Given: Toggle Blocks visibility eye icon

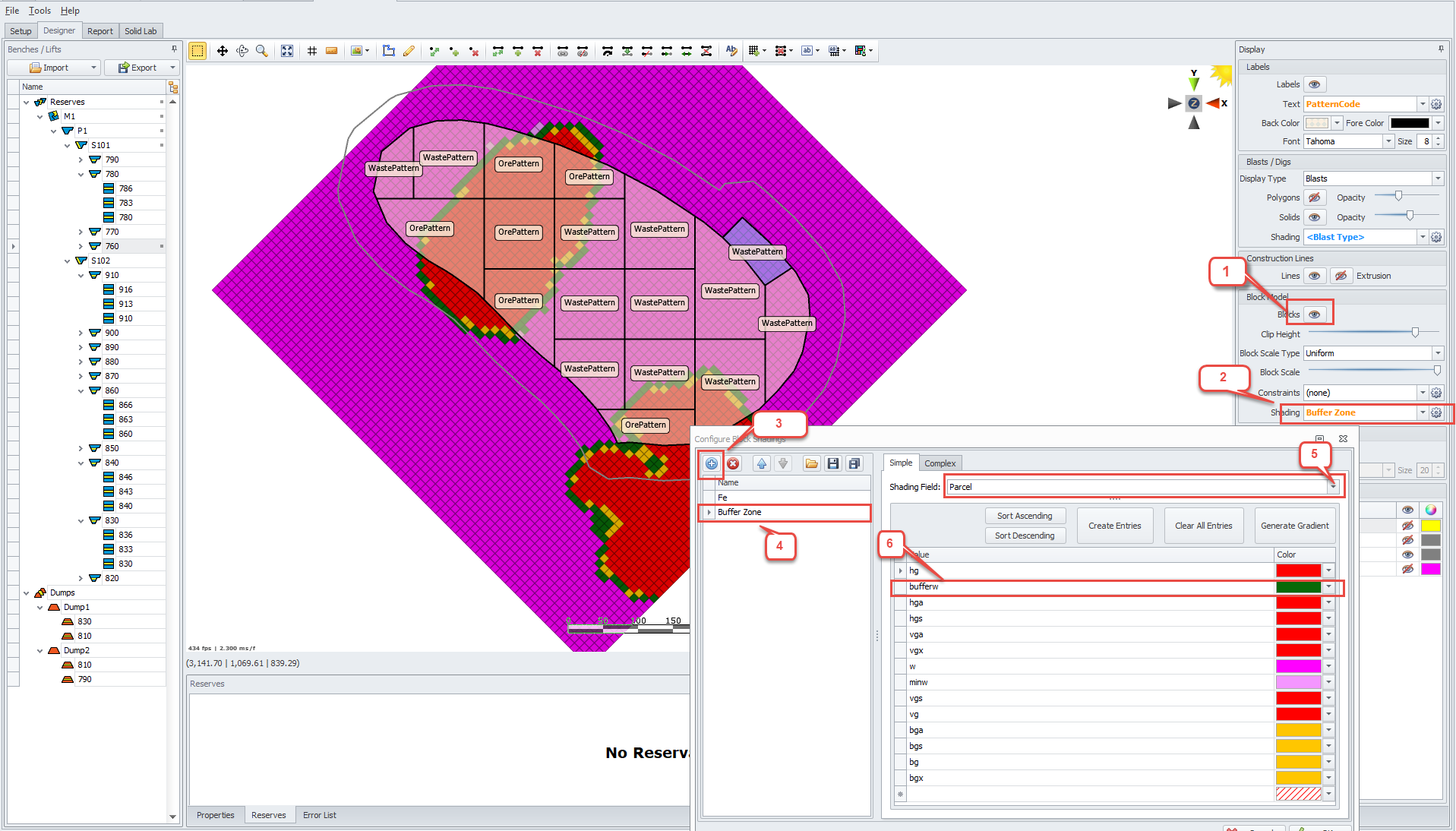Looking at the screenshot, I should 1315,314.
